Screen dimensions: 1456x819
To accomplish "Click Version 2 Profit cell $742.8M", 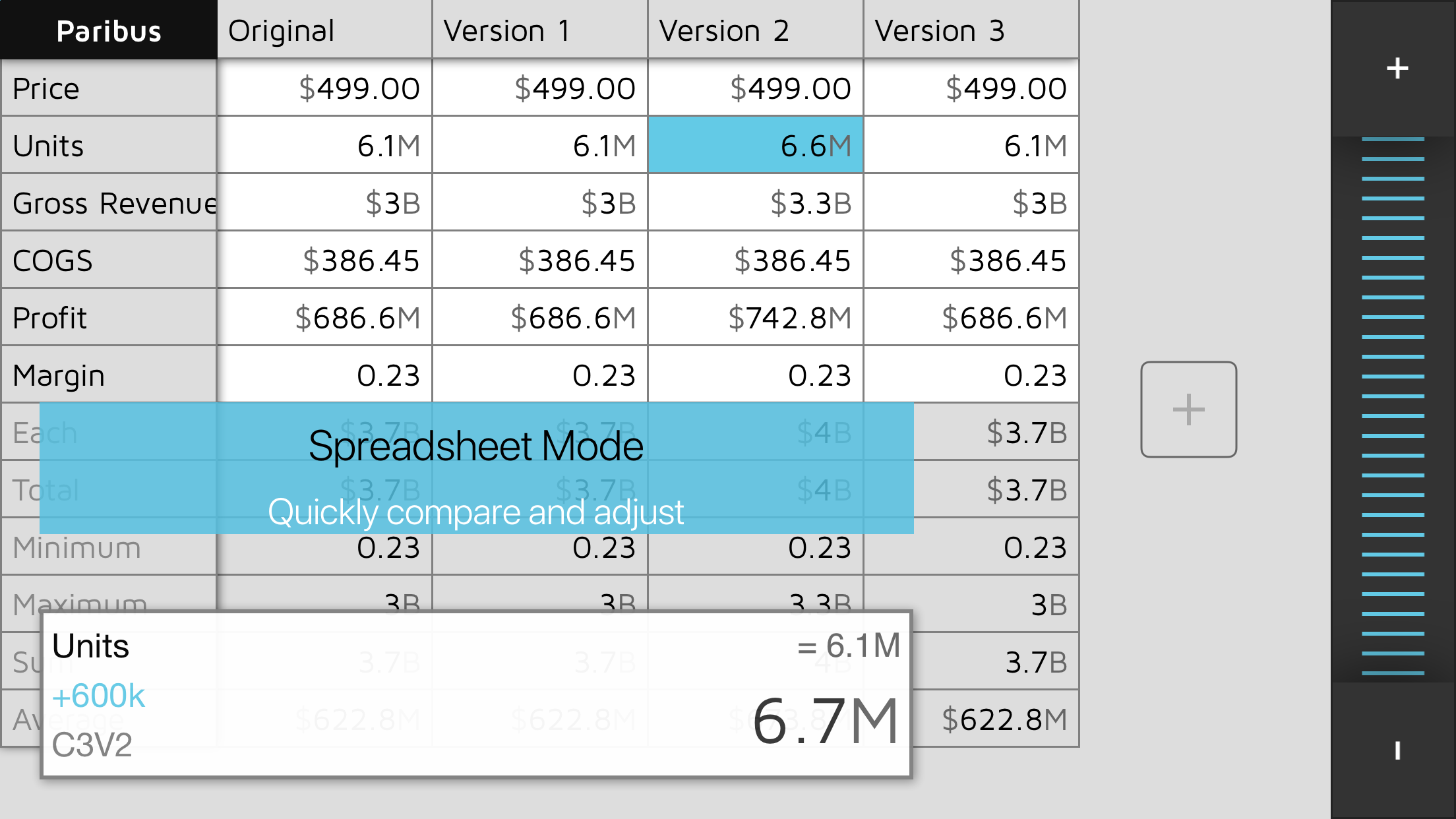I will pos(755,318).
